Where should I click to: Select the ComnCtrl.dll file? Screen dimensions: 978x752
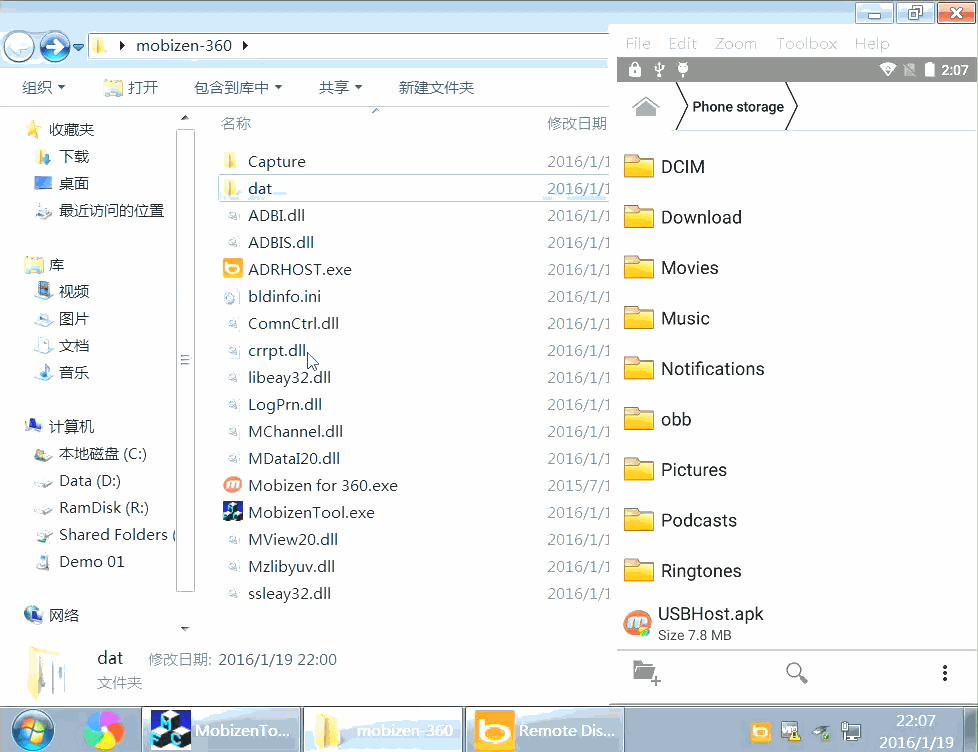tap(293, 324)
